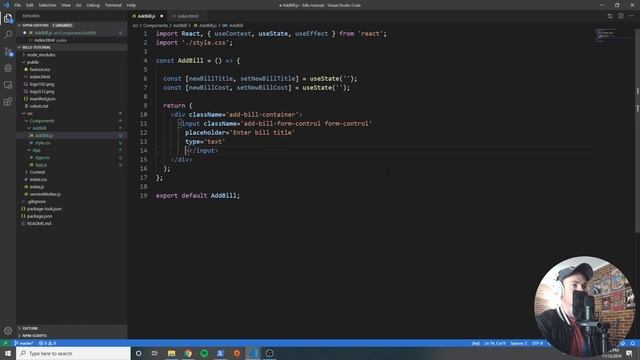Open the Help menu
The height and width of the screenshot is (360, 640).
(131, 5)
